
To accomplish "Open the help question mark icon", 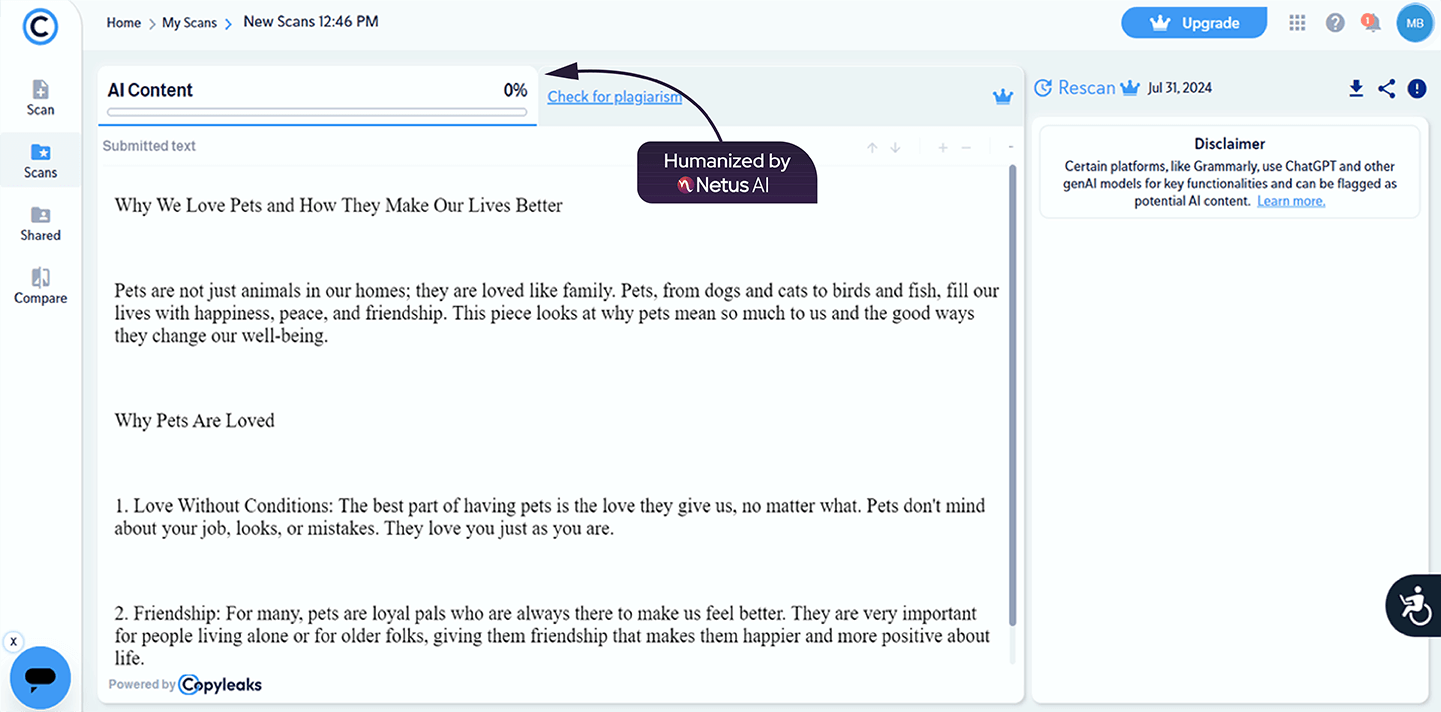I will tap(1335, 23).
